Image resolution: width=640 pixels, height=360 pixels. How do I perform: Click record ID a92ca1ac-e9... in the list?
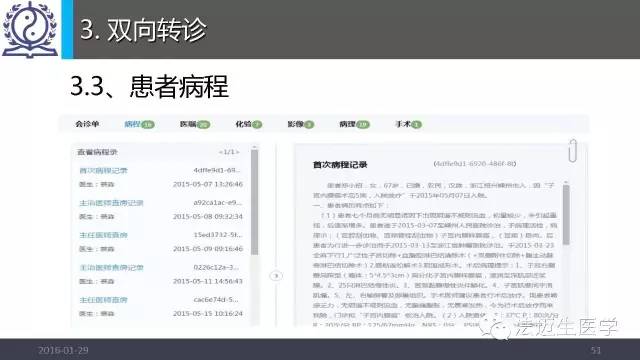click(218, 202)
